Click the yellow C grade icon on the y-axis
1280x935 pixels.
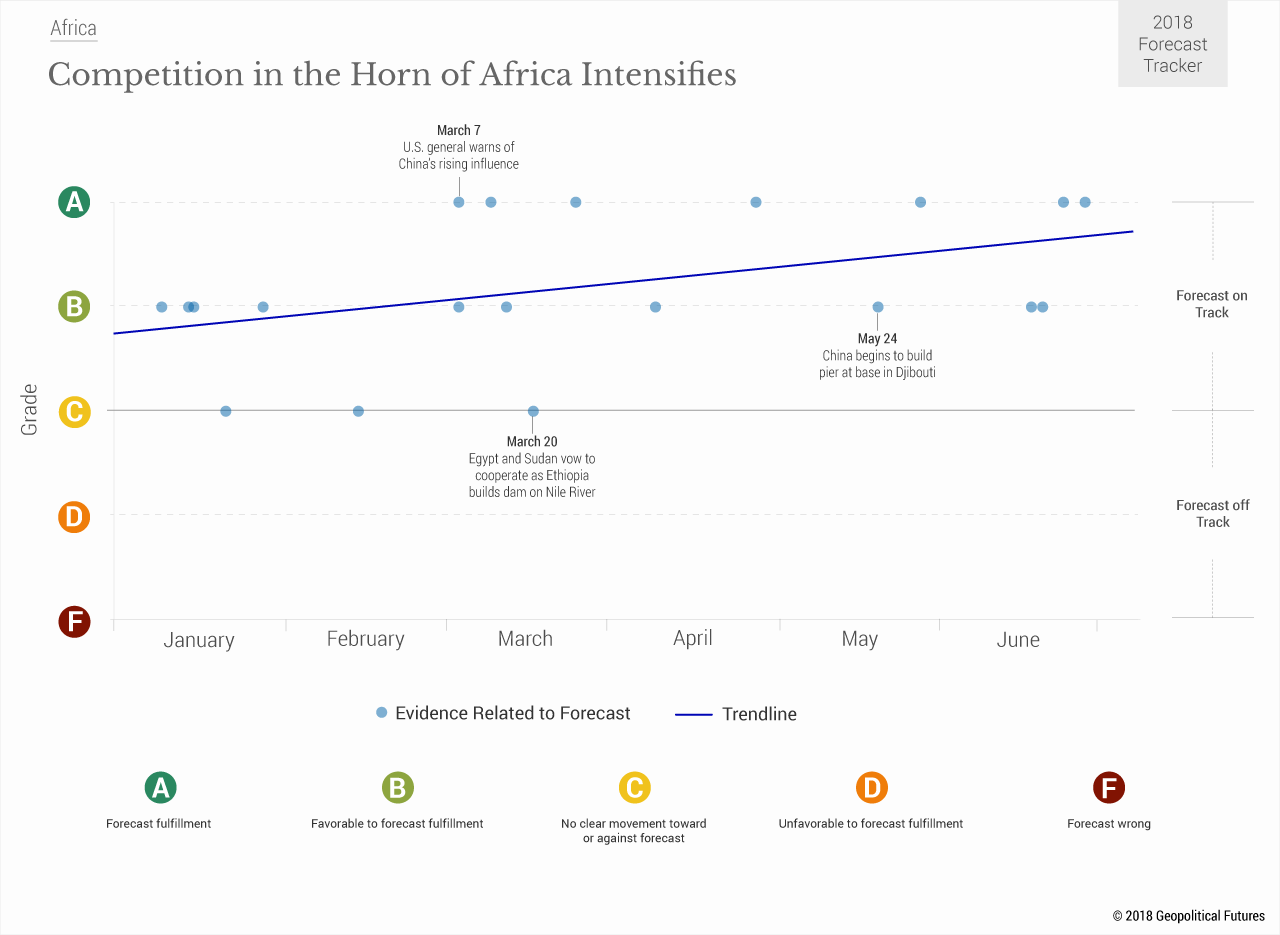(x=73, y=412)
